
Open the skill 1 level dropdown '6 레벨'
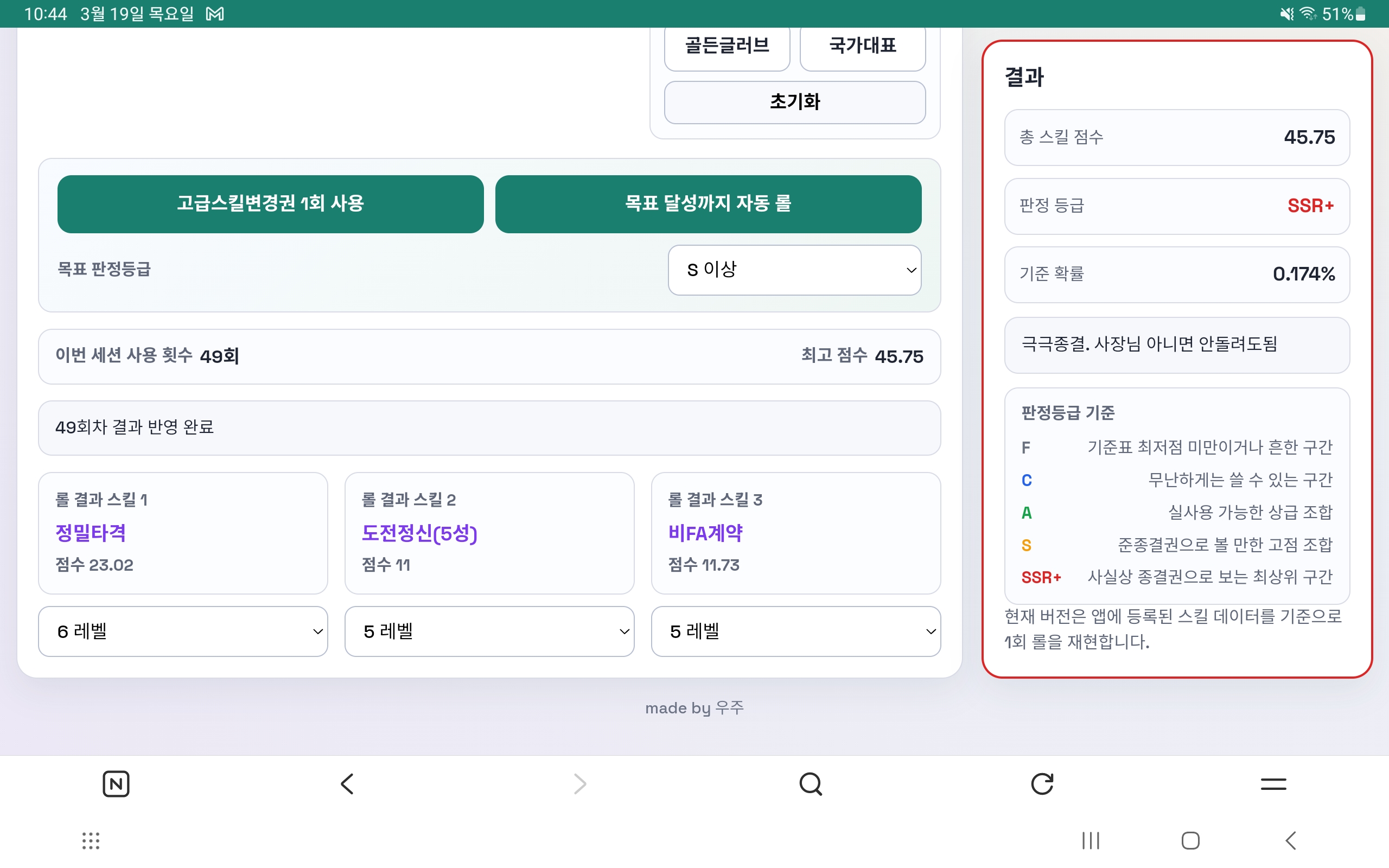coord(182,631)
